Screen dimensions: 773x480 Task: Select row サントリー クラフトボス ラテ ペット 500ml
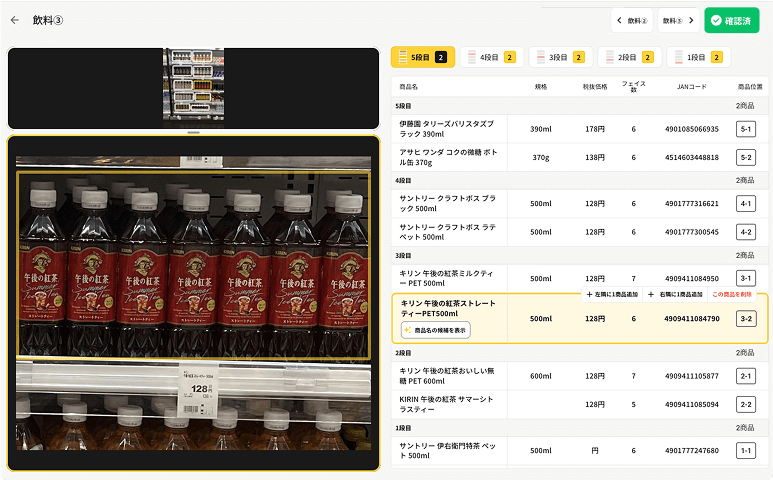580,232
